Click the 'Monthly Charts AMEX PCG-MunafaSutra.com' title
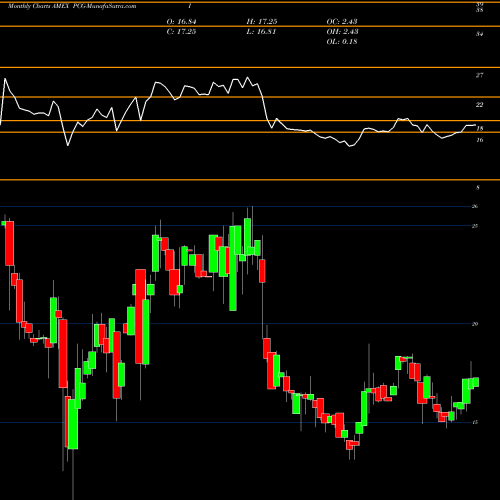The height and width of the screenshot is (500, 500). 72,6
